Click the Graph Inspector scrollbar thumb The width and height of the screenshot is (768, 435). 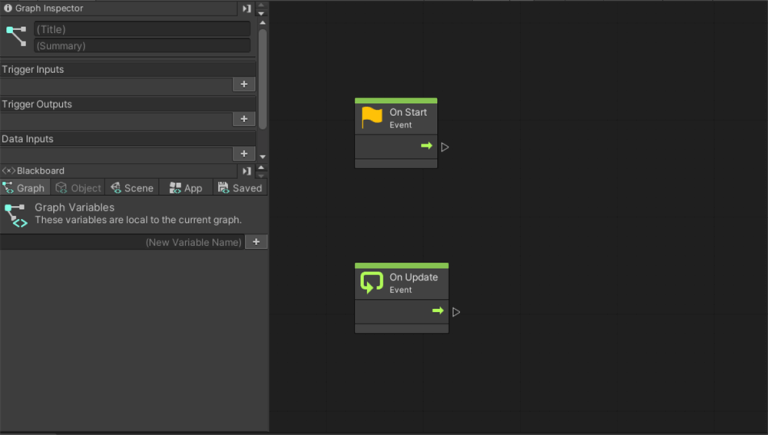263,79
